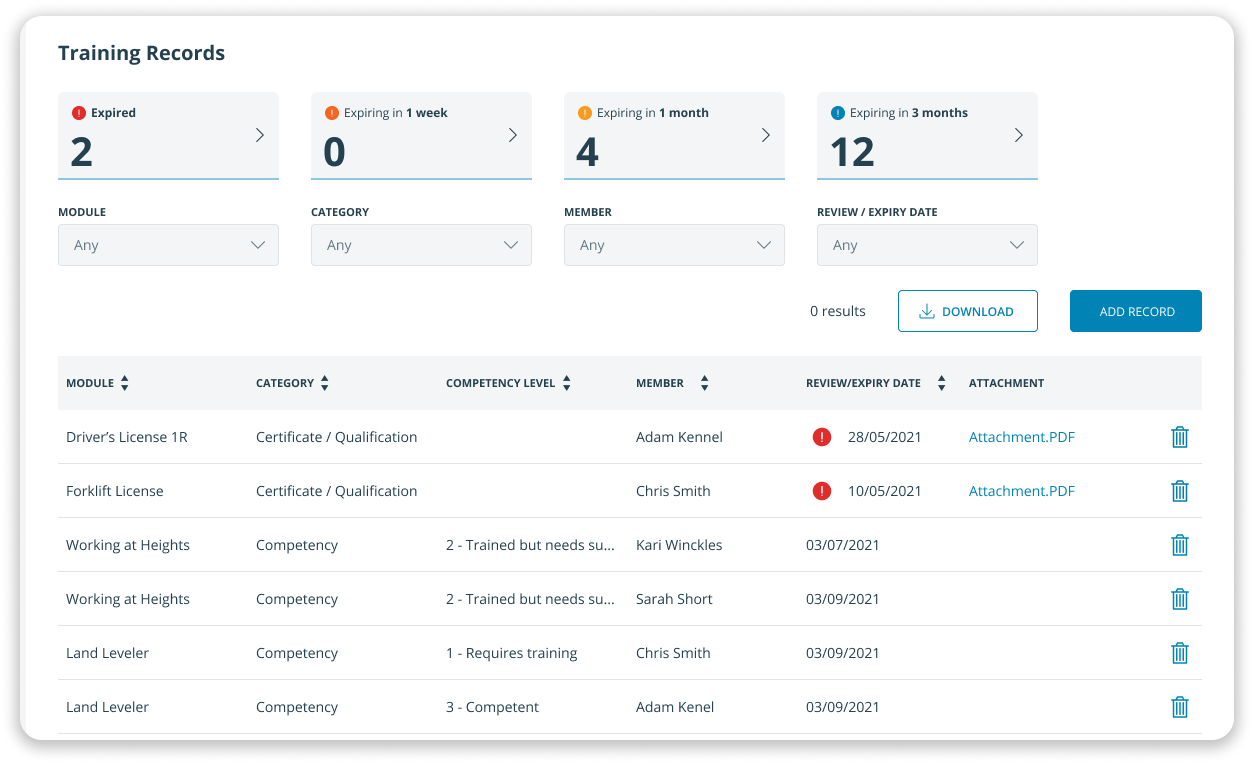The width and height of the screenshot is (1254, 764).
Task: Sort table by Competency Level
Action: [567, 383]
